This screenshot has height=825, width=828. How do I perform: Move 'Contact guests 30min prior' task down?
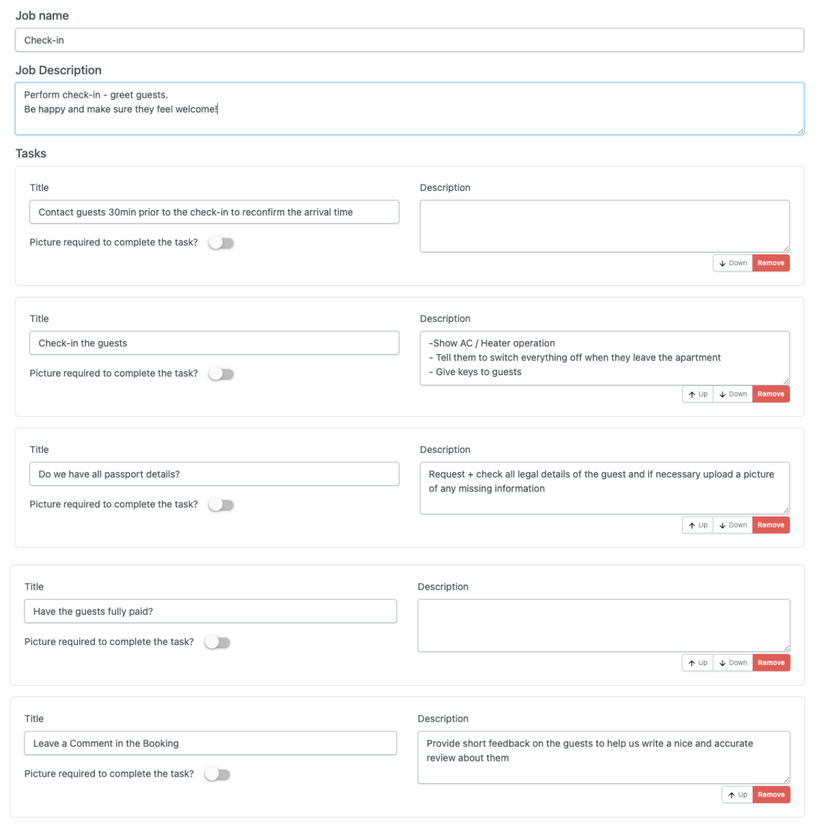(x=733, y=263)
